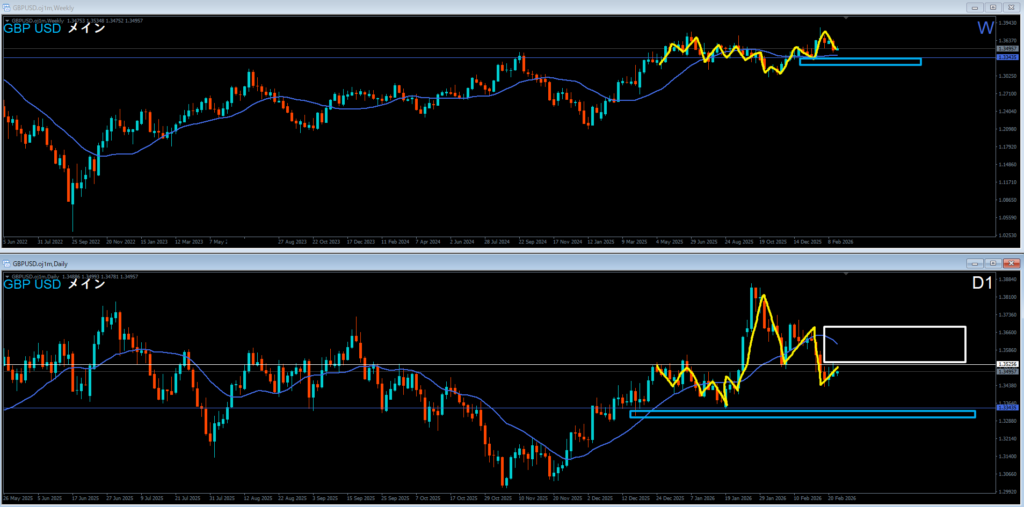The height and width of the screenshot is (507, 1024).
Task: Click the '15 Sep 2025' date on Daily time axis
Action: point(360,498)
